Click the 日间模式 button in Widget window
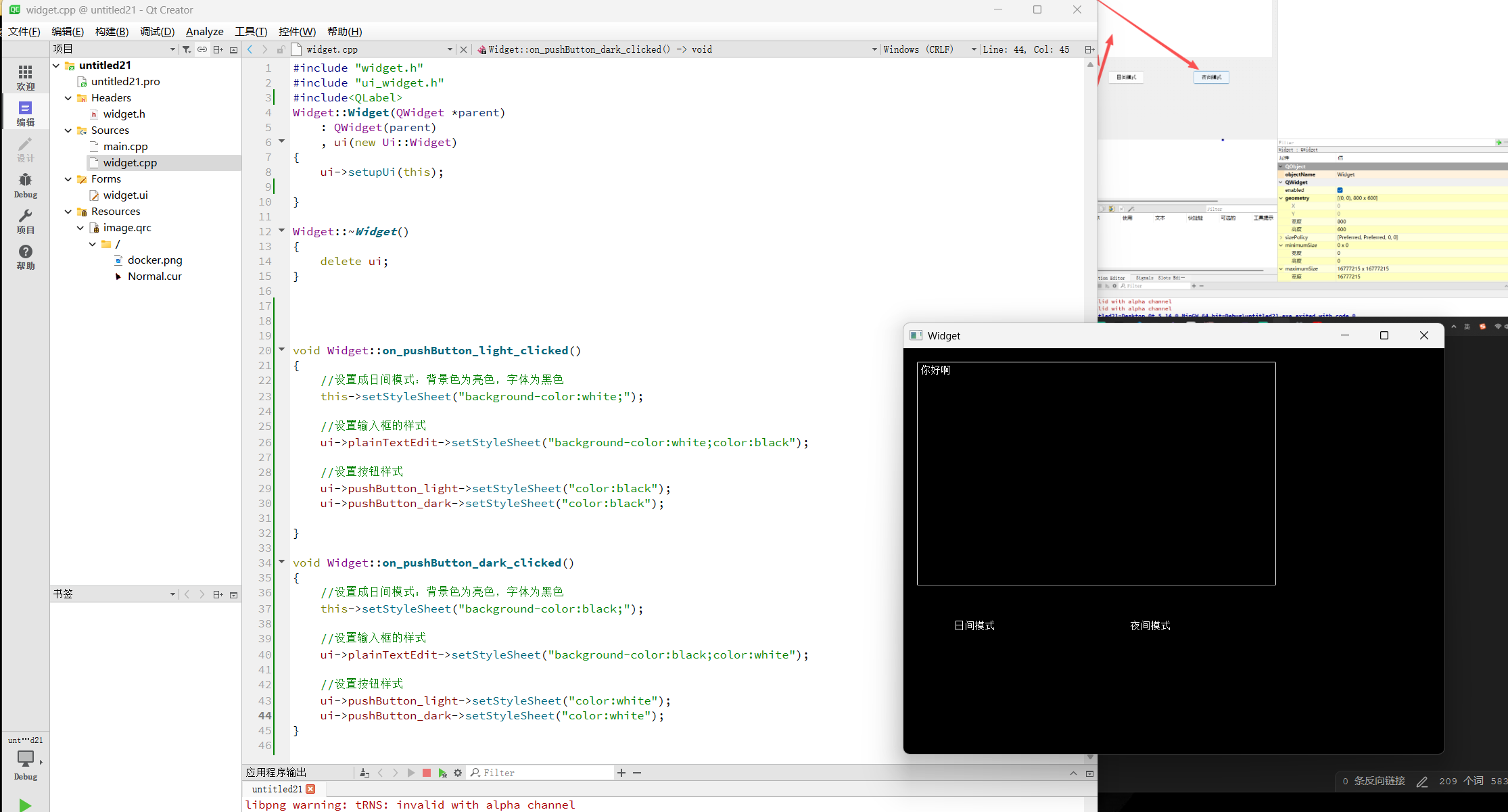This screenshot has width=1508, height=812. coord(974,625)
